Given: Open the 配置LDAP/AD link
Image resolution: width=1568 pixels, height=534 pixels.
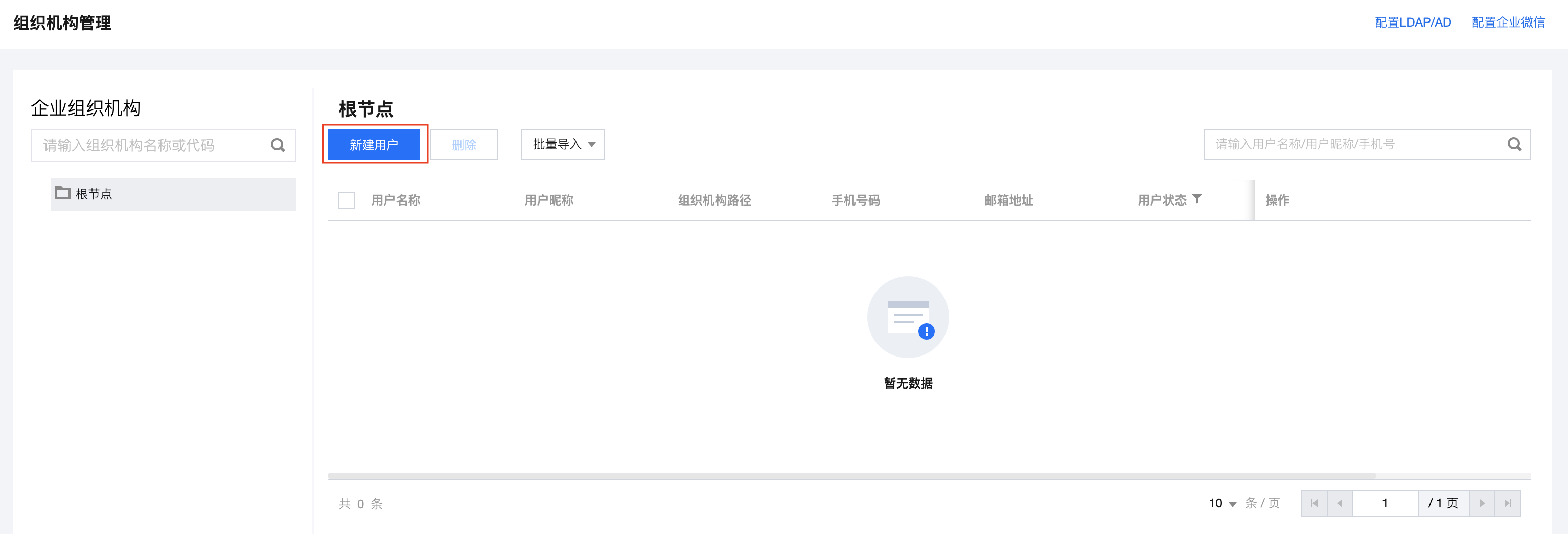Looking at the screenshot, I should coord(1413,23).
